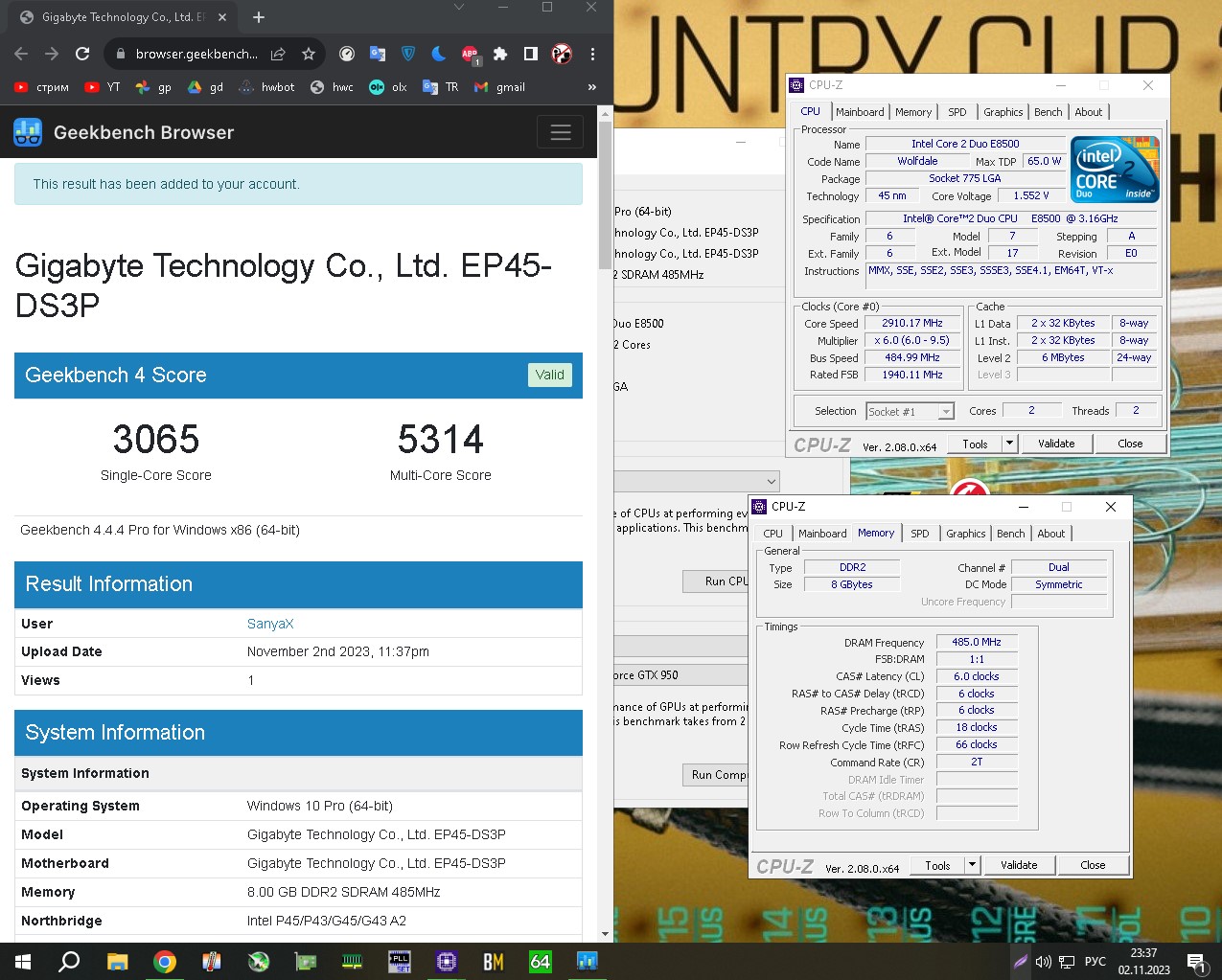1222x980 pixels.
Task: Switch to Memory tab in top CPU-Z
Action: pyautogui.click(x=913, y=112)
